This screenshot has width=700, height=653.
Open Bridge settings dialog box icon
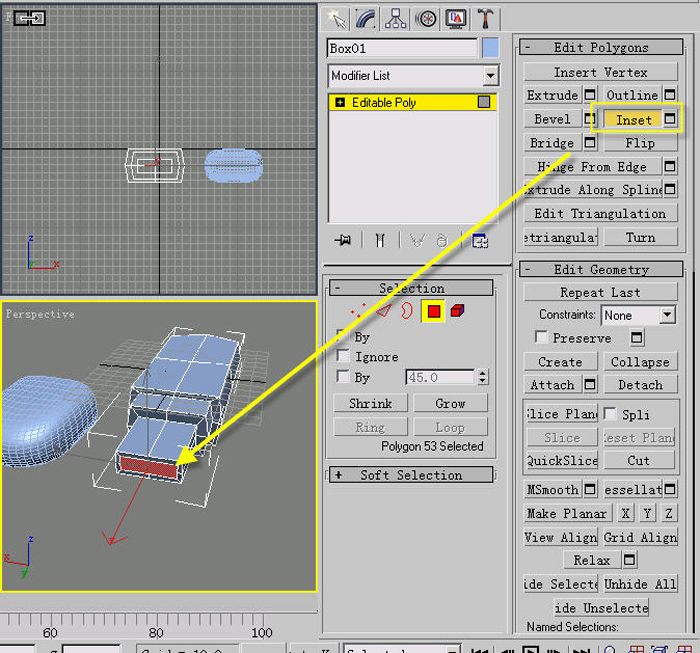click(x=590, y=142)
